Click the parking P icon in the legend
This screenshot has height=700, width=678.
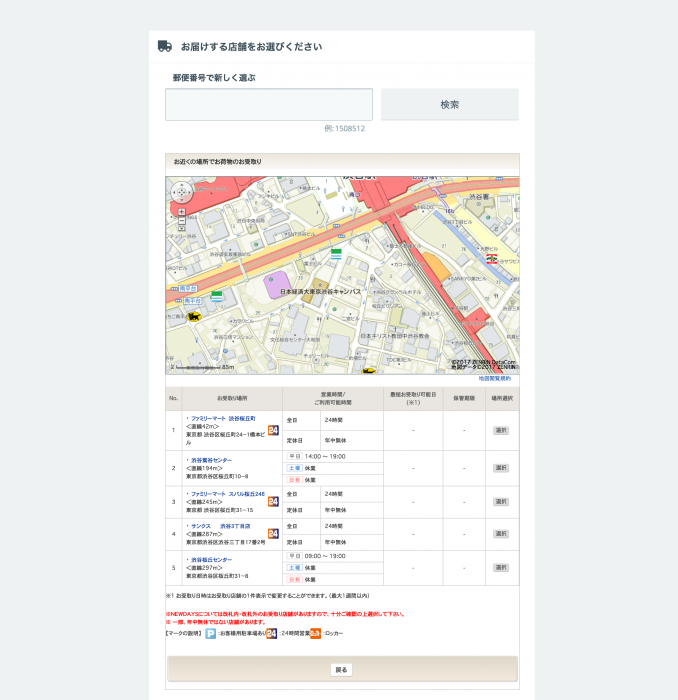coord(211,633)
